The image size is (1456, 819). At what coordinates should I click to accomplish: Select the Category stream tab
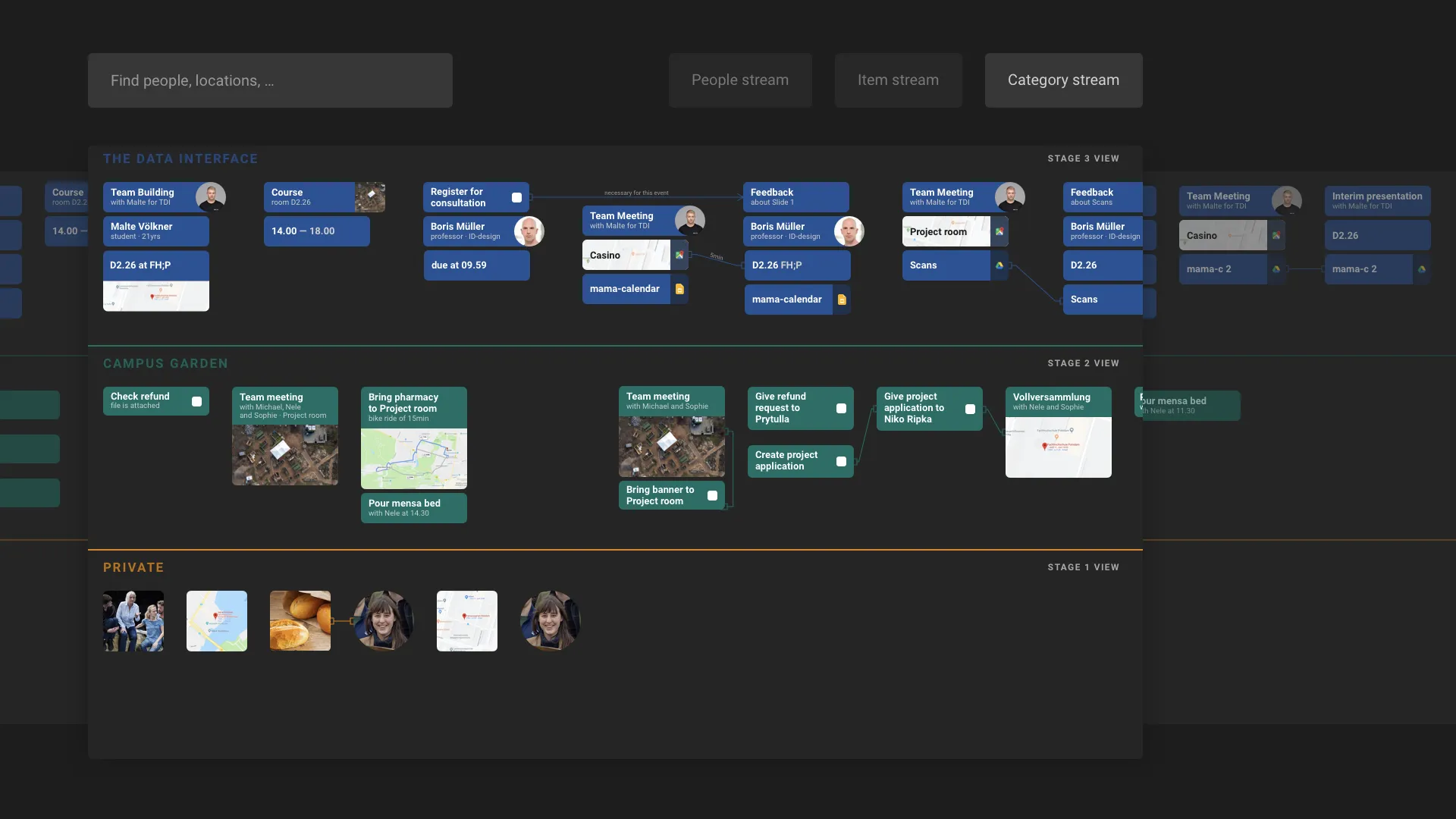click(x=1063, y=80)
